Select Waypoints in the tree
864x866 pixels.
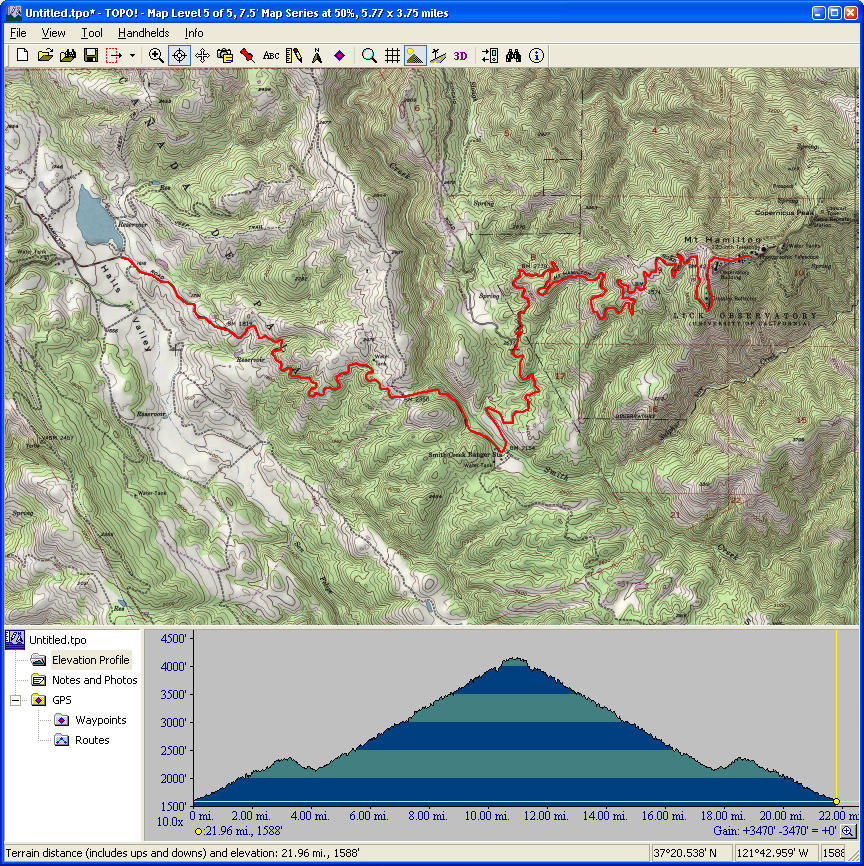pyautogui.click(x=100, y=720)
